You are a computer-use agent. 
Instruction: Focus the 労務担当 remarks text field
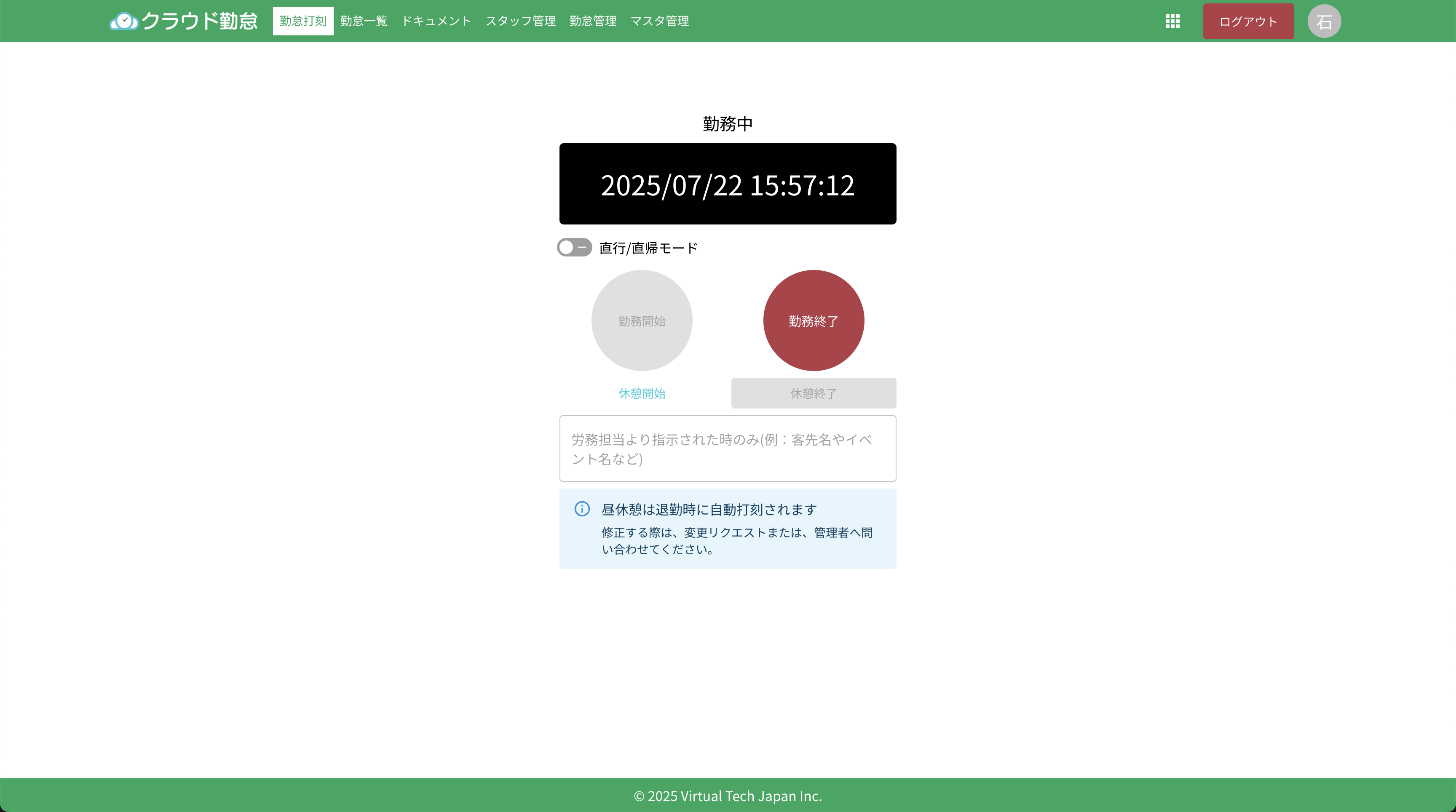728,449
